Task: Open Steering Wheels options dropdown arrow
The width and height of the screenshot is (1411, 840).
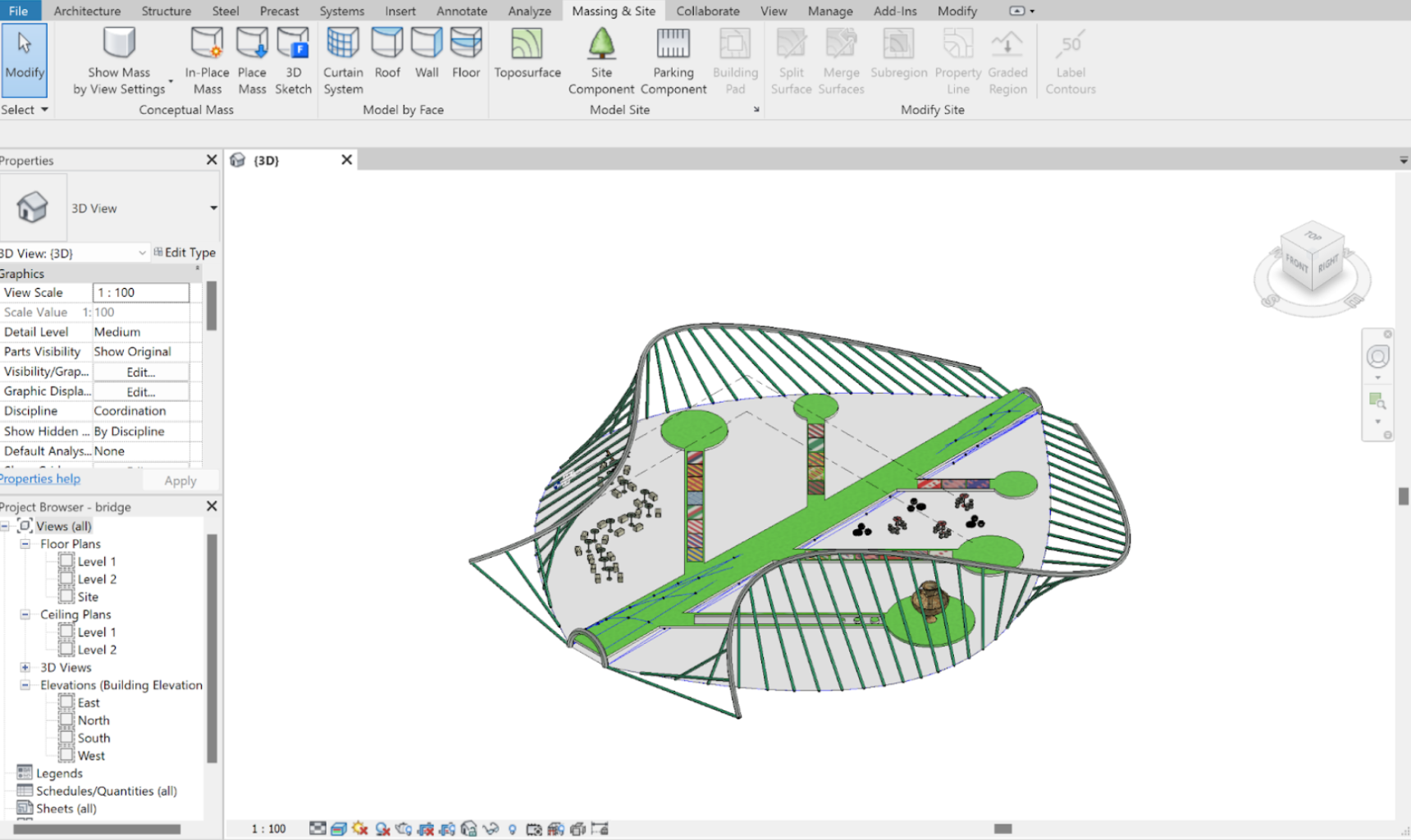Action: 1378,378
